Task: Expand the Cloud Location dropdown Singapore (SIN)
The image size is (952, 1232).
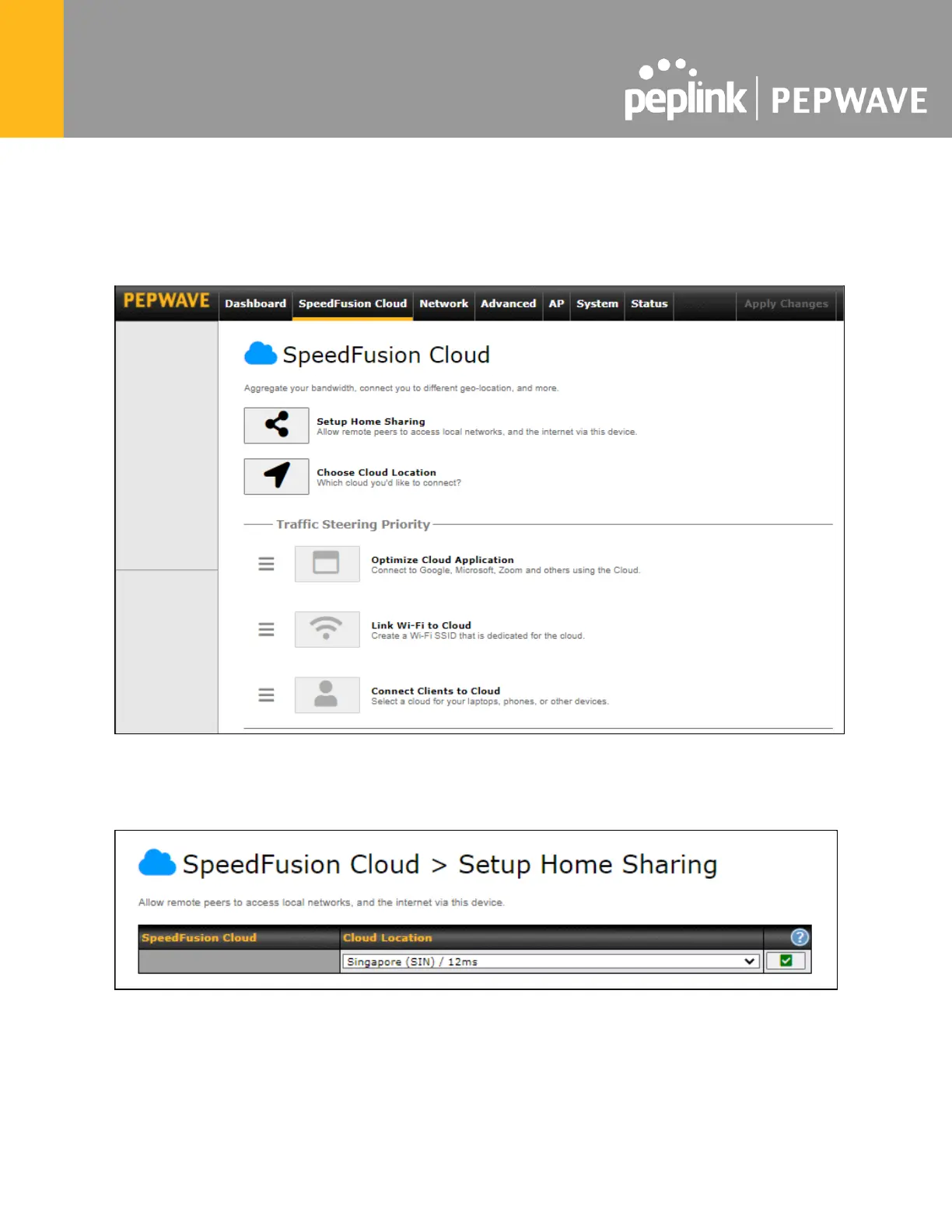Action: click(551, 961)
